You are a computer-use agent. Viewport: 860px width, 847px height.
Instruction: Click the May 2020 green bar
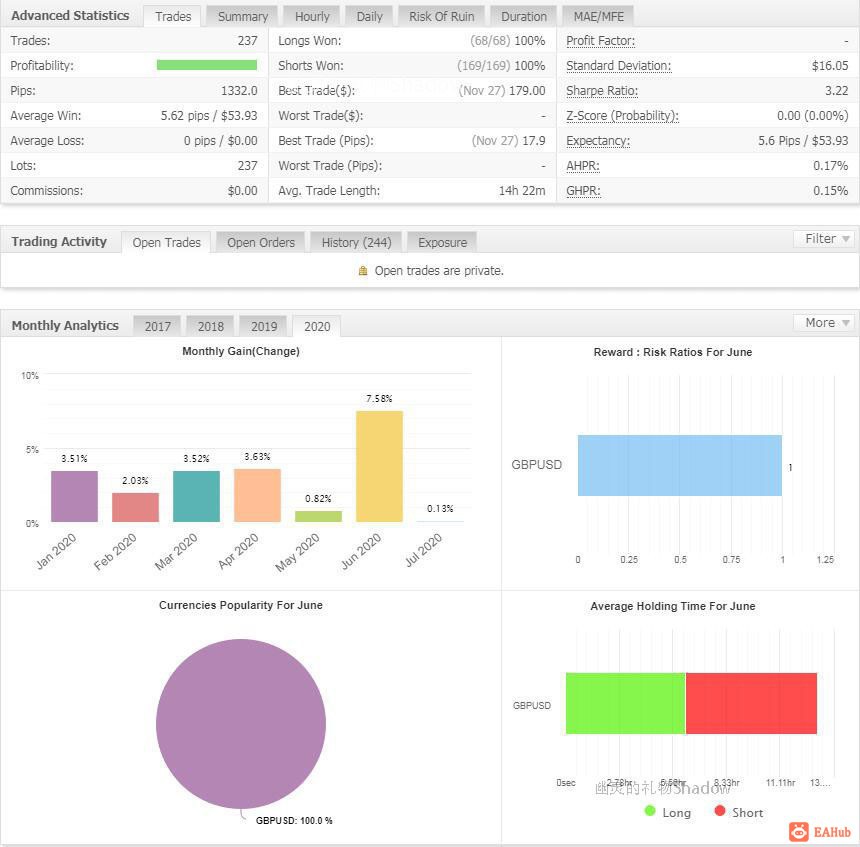pyautogui.click(x=318, y=516)
